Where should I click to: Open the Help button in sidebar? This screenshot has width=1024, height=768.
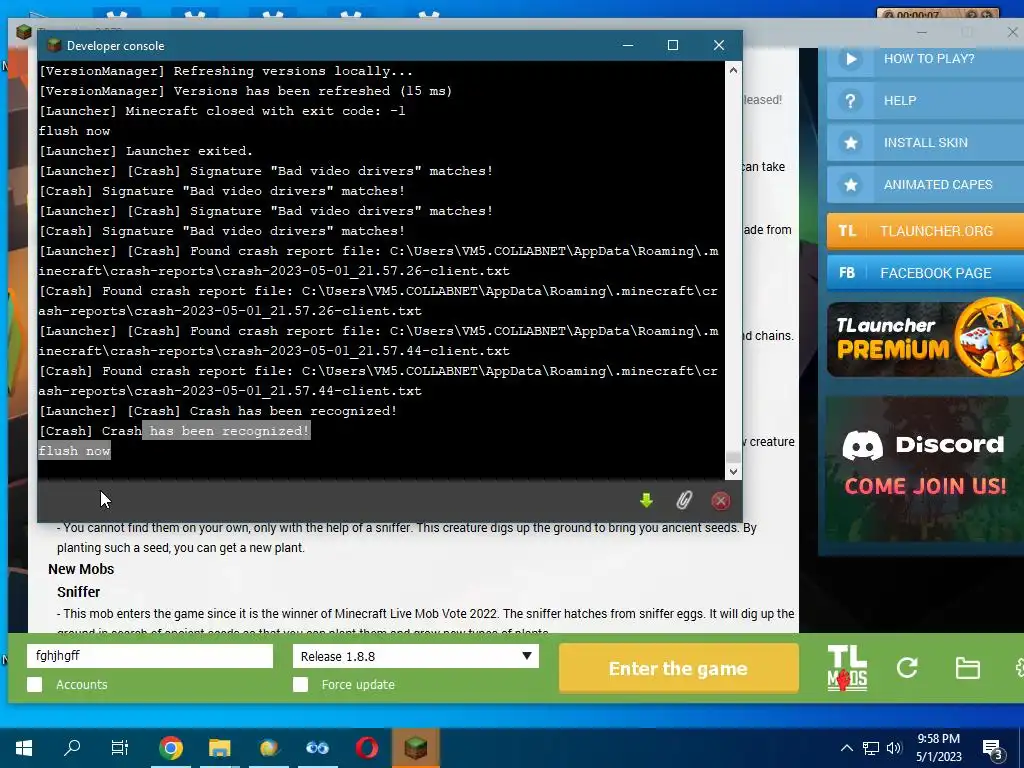(x=925, y=101)
